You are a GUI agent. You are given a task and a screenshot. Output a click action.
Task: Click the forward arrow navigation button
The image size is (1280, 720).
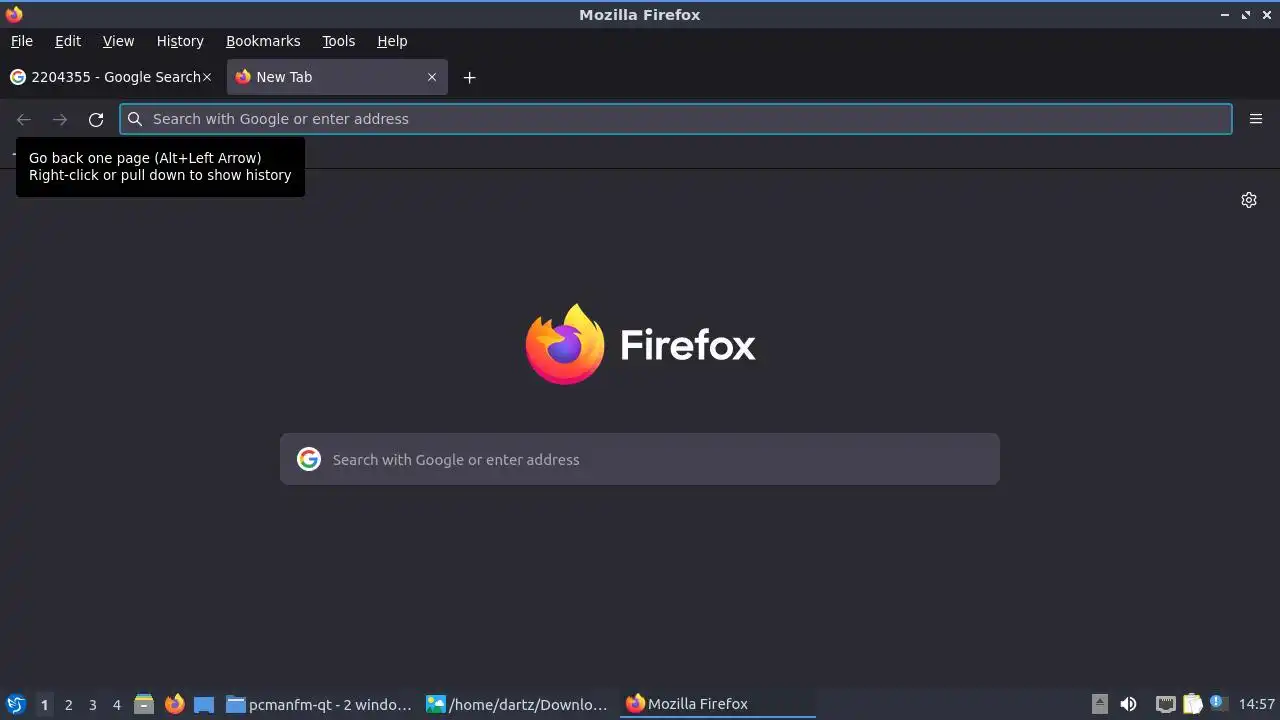pos(60,119)
